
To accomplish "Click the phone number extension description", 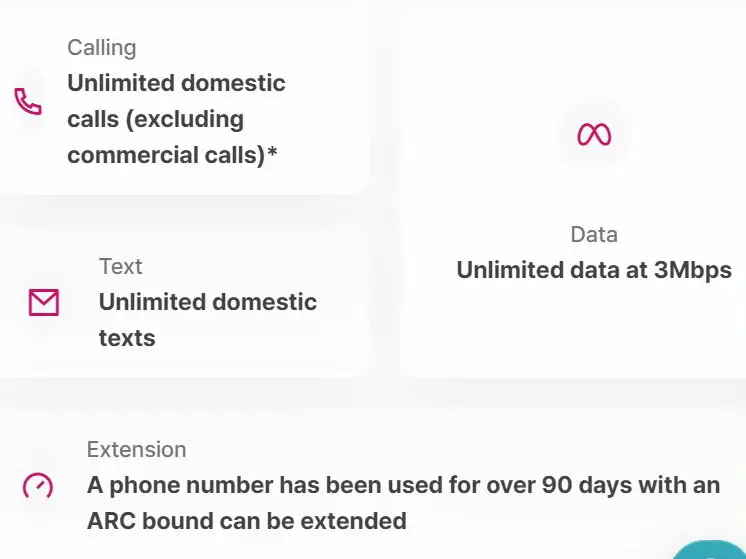I will click(x=403, y=503).
